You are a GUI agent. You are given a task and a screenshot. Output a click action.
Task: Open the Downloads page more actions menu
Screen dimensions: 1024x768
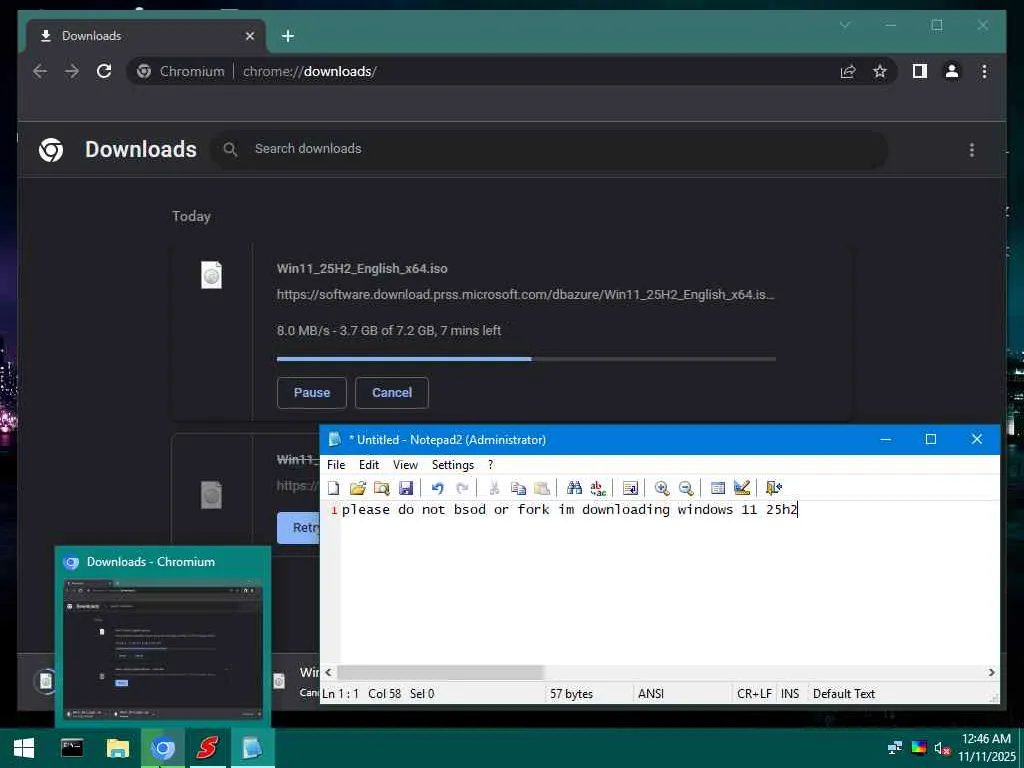point(972,150)
